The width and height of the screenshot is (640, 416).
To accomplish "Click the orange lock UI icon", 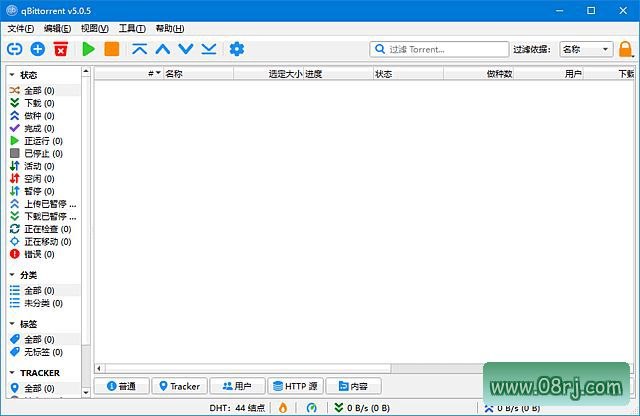I will coord(625,49).
